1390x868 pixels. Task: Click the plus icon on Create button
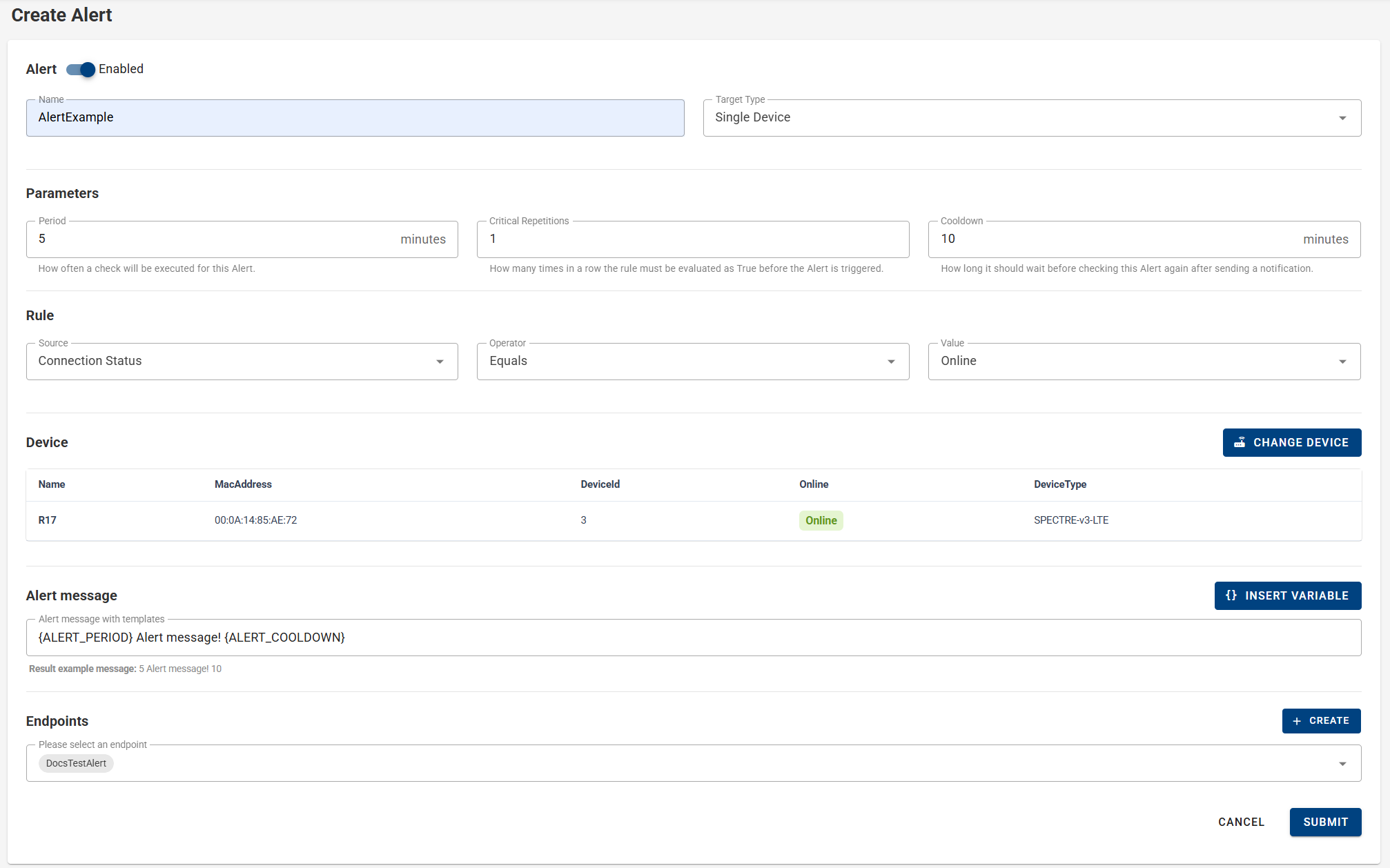1297,721
